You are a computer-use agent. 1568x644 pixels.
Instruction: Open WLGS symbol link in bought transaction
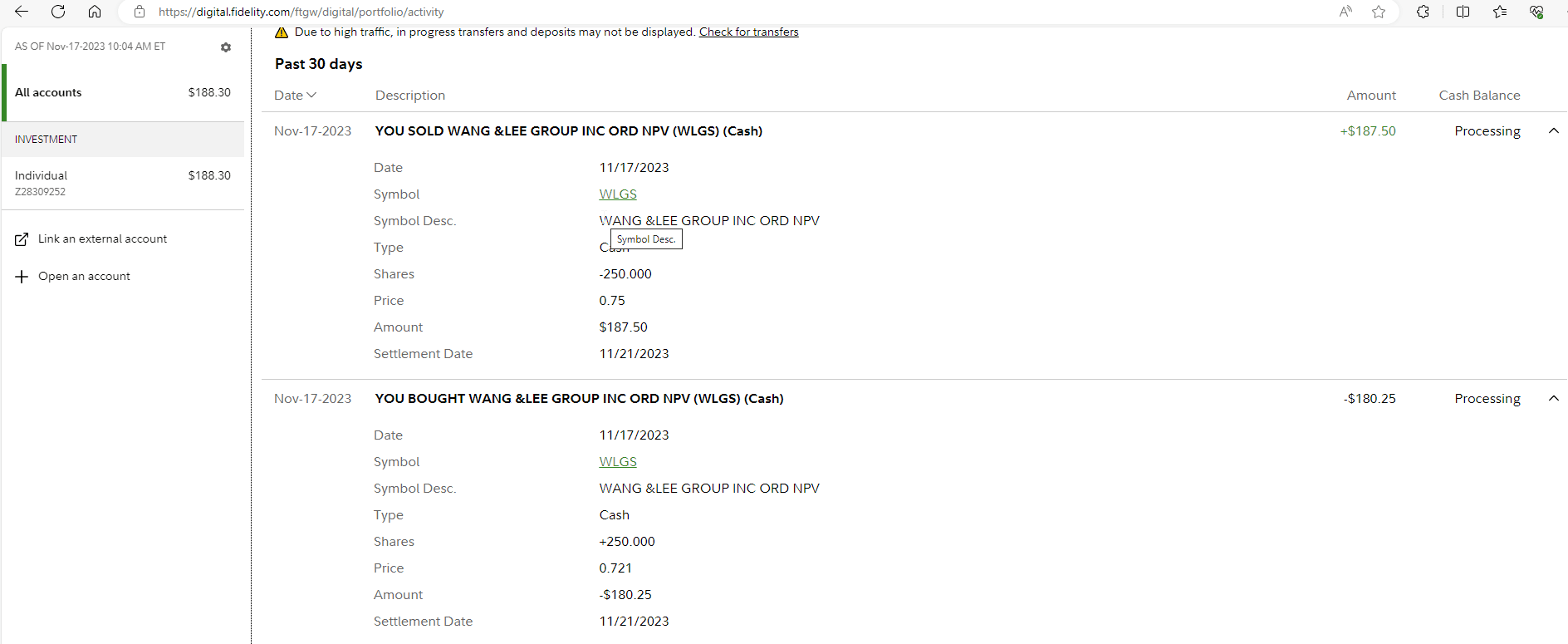[x=618, y=462]
